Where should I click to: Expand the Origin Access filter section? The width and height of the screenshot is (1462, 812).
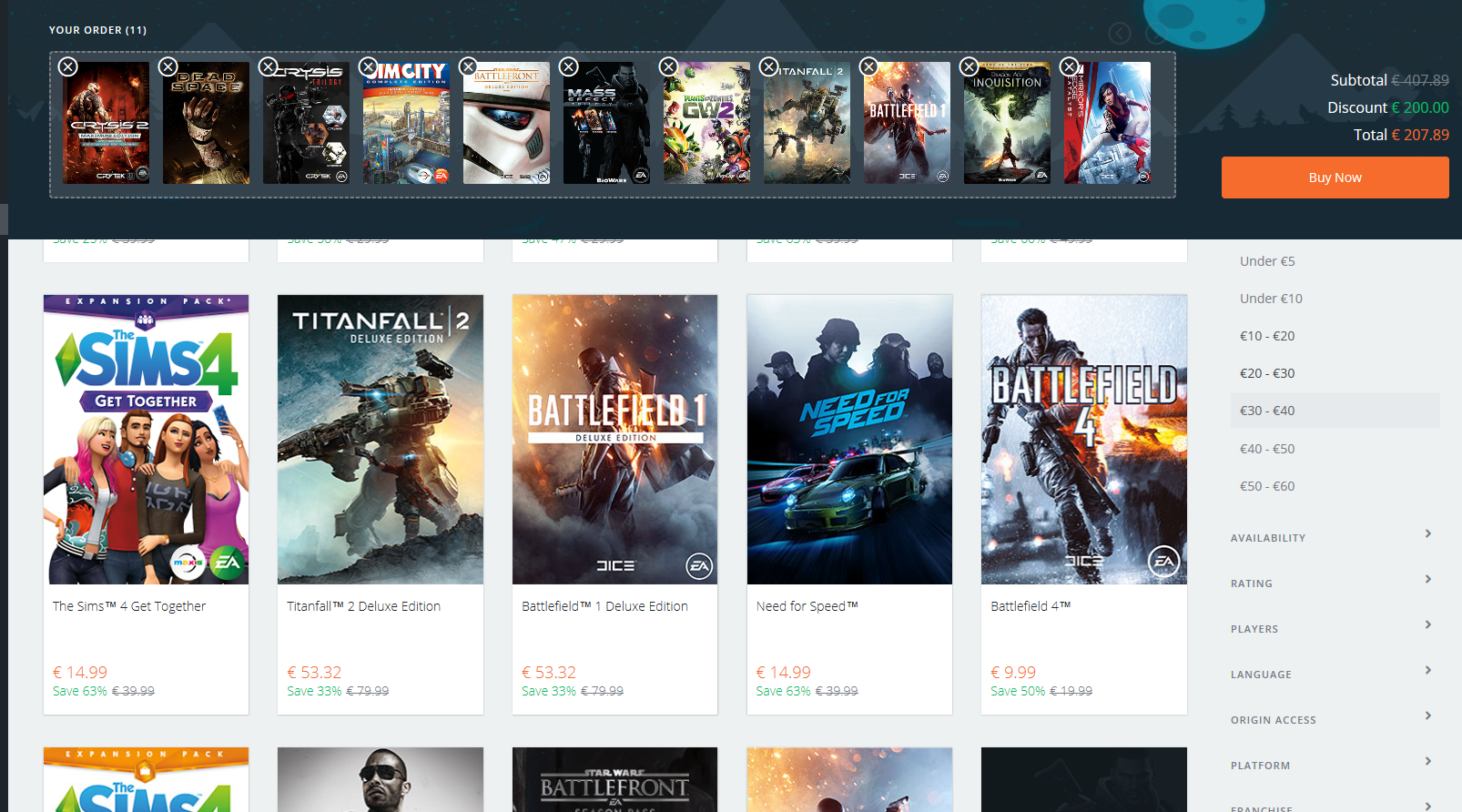coord(1333,718)
